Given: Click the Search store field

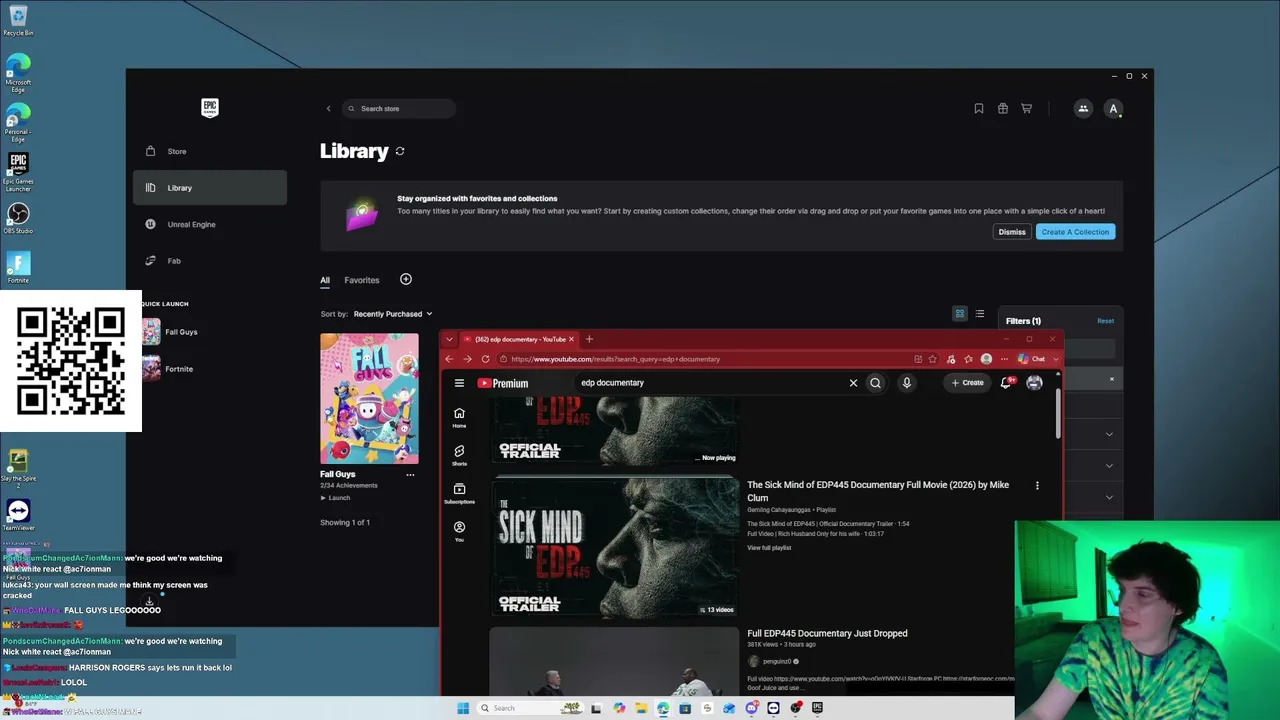Looking at the screenshot, I should pos(398,109).
